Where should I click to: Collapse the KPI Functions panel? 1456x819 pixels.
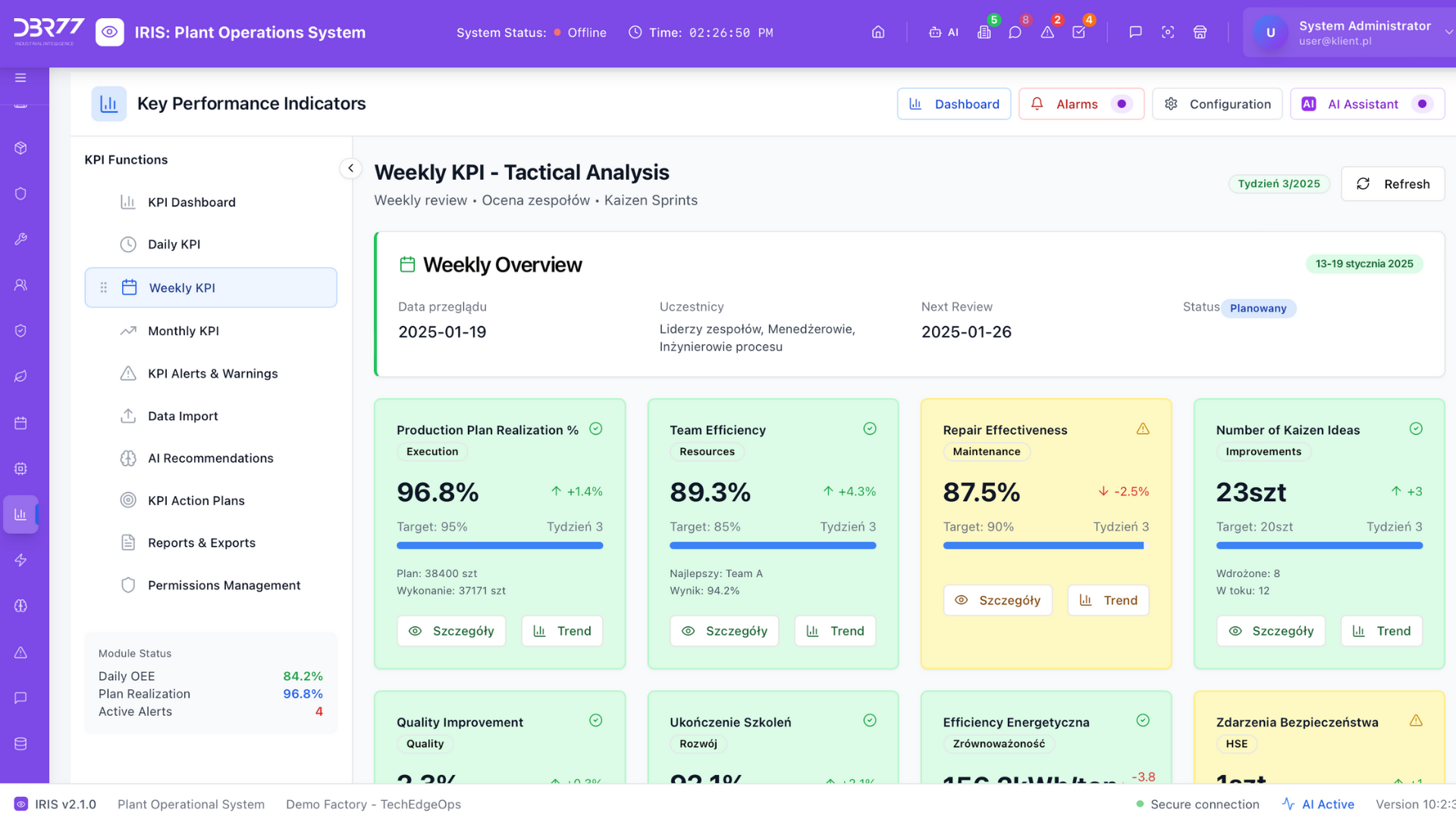click(x=350, y=168)
